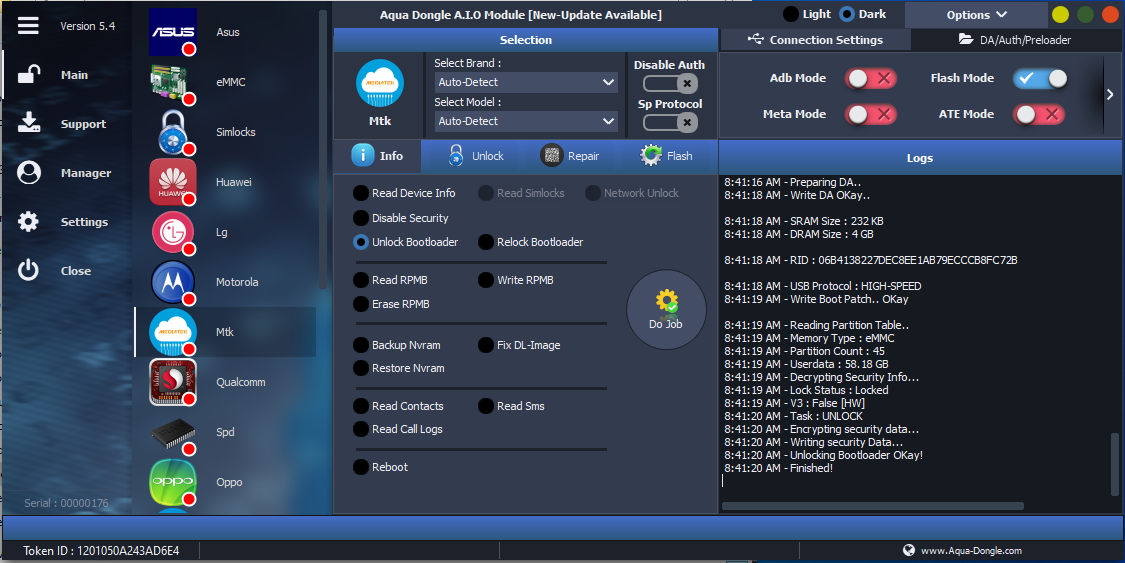This screenshot has width=1125, height=563.
Task: Click the Manager user icon
Action: 29,172
